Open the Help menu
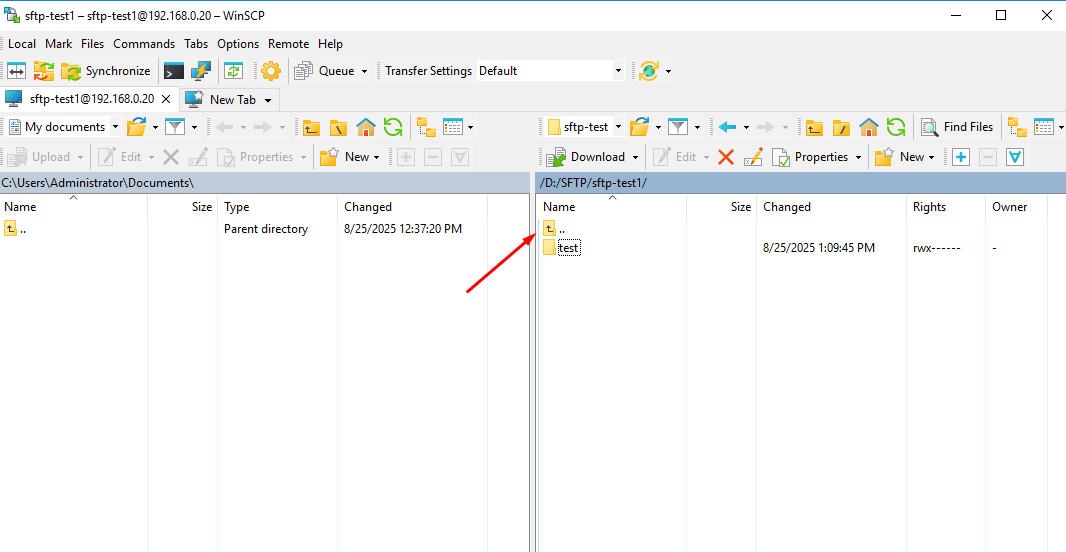This screenshot has height=552, width=1066. [x=330, y=44]
